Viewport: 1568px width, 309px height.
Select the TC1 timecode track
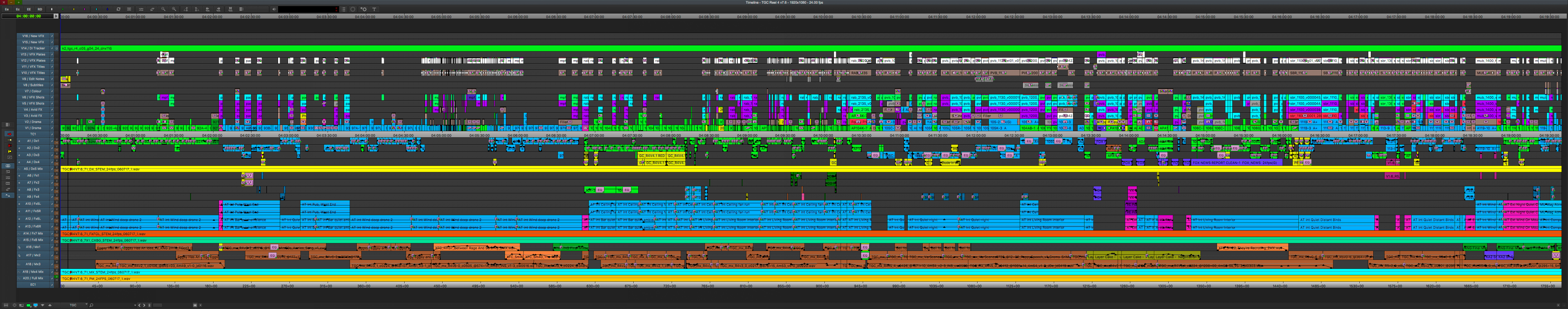point(33,134)
